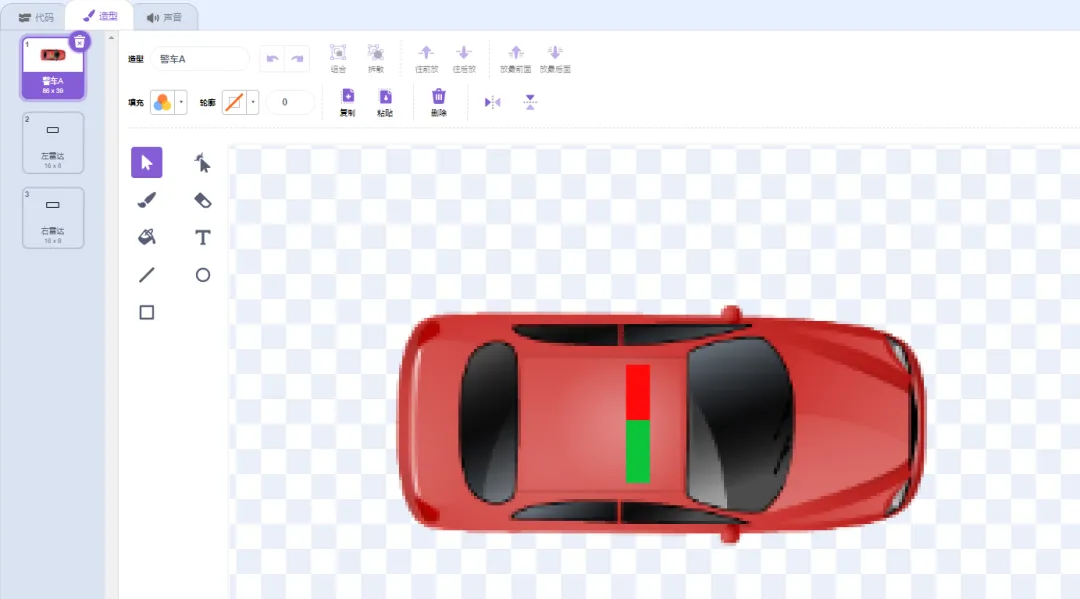The width and height of the screenshot is (1080, 599).
Task: Click the green rectangle on the car roof
Action: [x=638, y=452]
